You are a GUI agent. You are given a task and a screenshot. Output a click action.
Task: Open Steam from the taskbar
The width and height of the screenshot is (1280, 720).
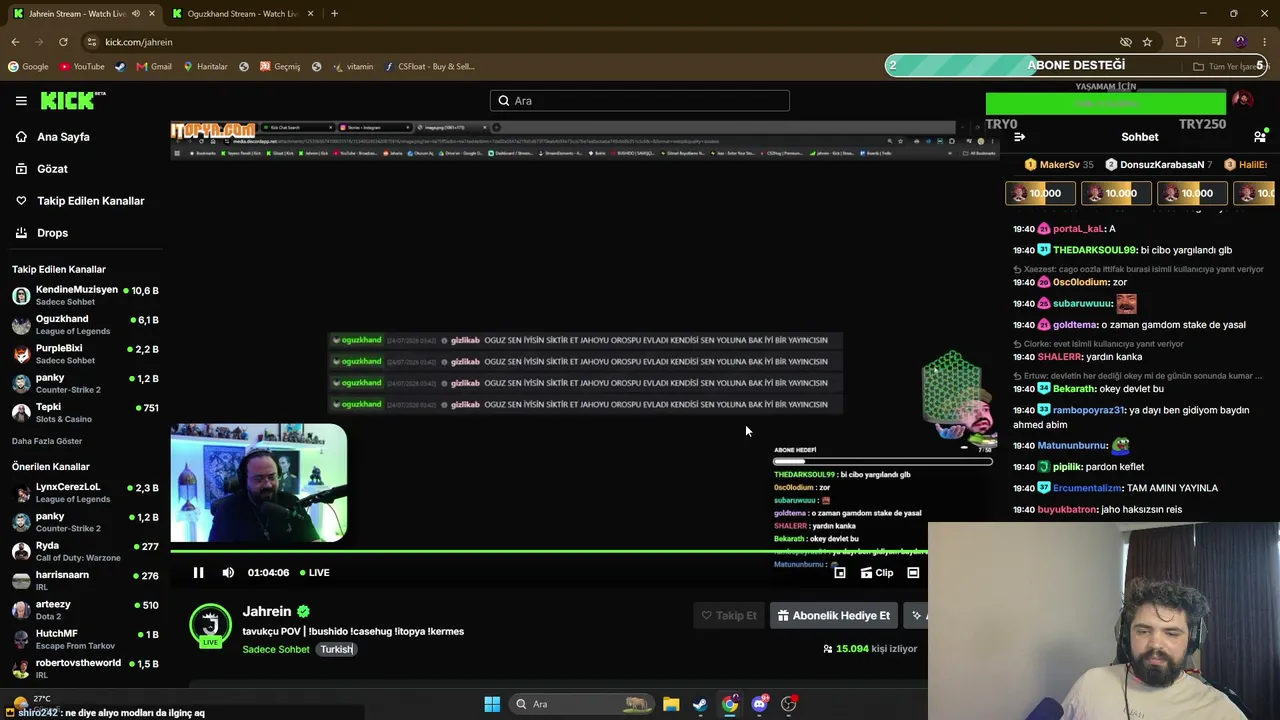(700, 704)
